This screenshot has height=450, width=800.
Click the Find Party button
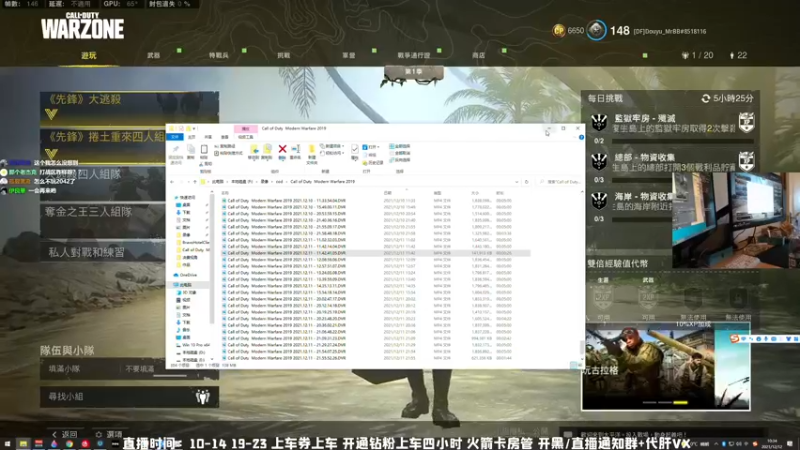pyautogui.click(x=130, y=396)
